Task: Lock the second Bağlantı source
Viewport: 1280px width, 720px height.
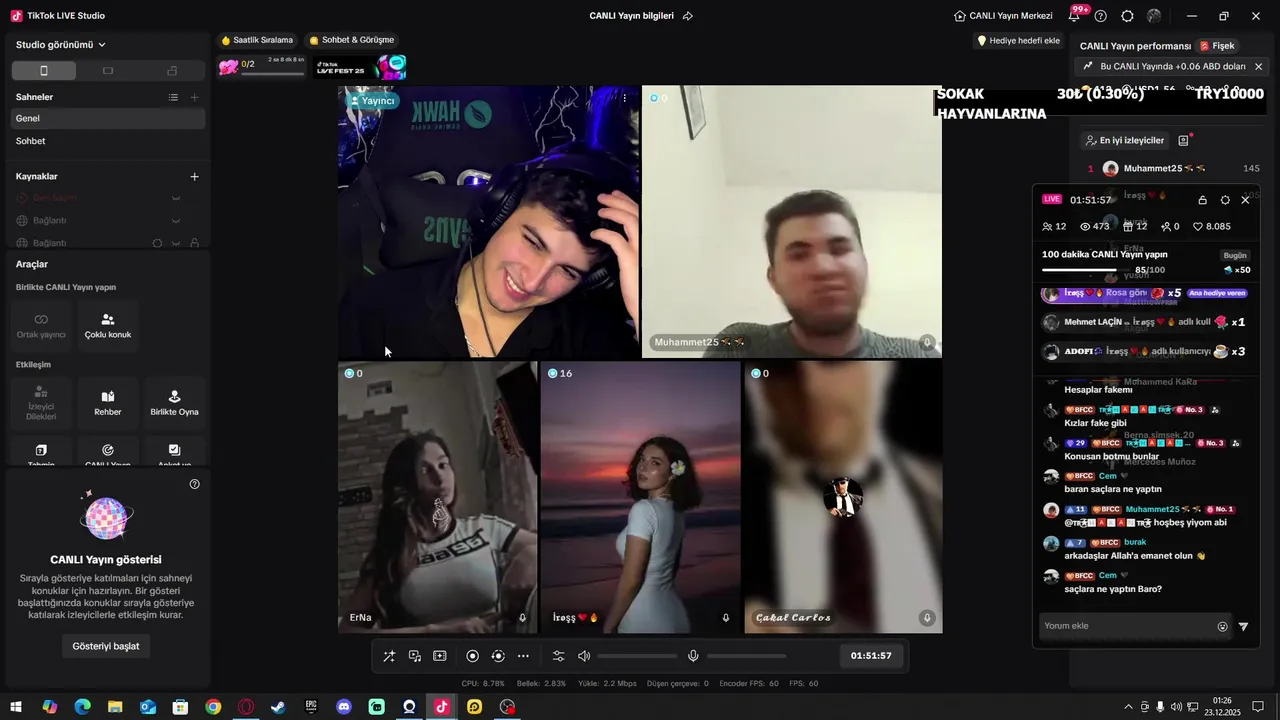Action: coord(194,243)
